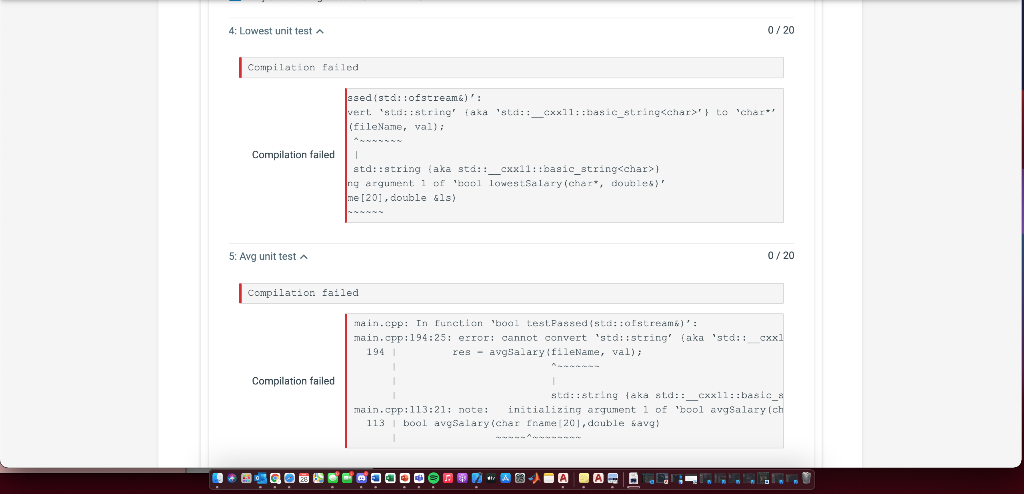Click the 0 / 20 score for Avg unit test
Screen dimensions: 1024x494
[781, 255]
